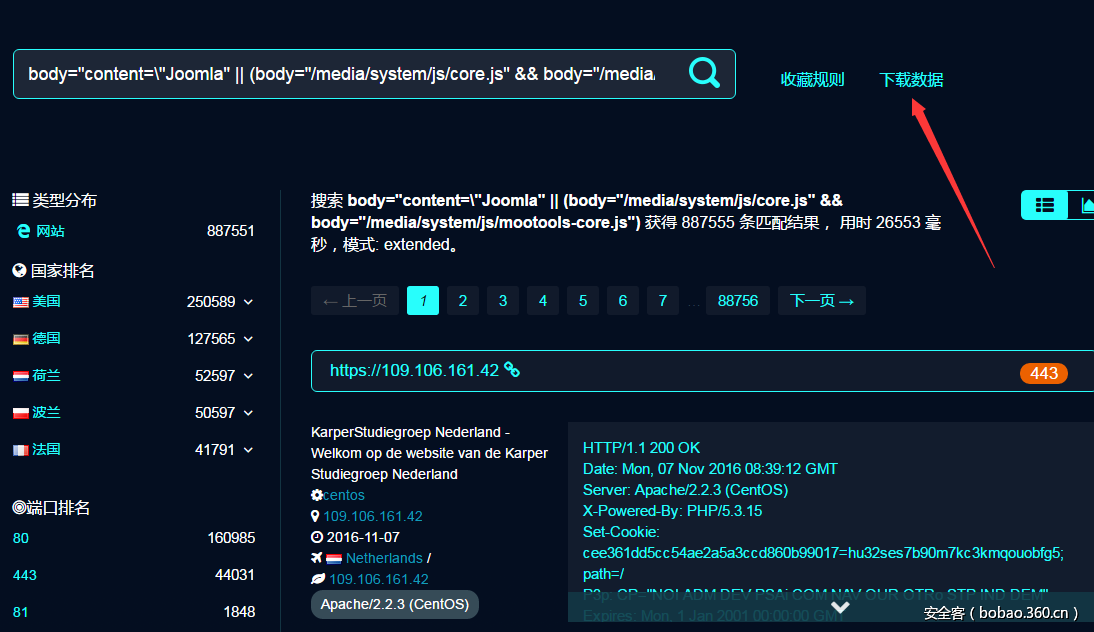Click the leaf icon before the second IP

[316, 579]
